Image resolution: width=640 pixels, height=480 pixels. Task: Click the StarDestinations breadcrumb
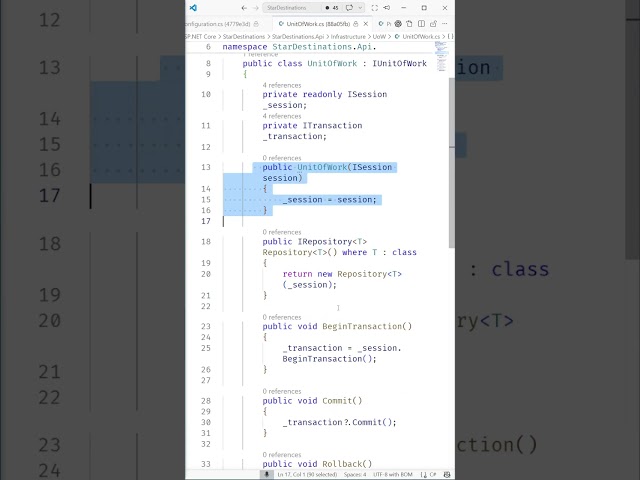(244, 37)
